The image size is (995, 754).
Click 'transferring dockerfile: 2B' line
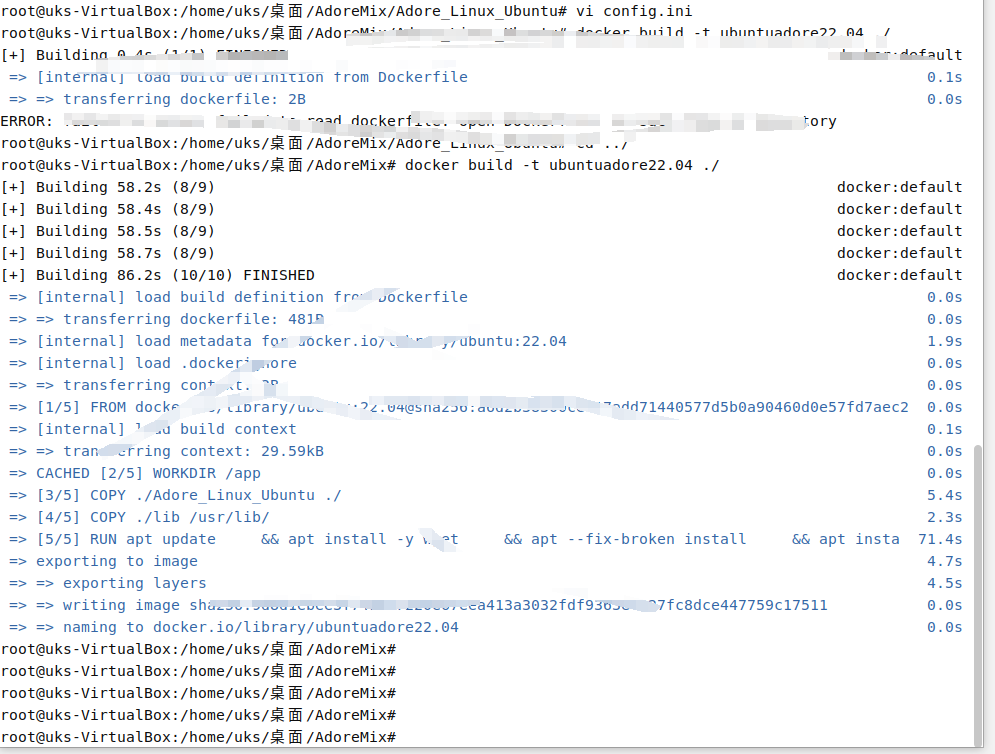pos(157,100)
